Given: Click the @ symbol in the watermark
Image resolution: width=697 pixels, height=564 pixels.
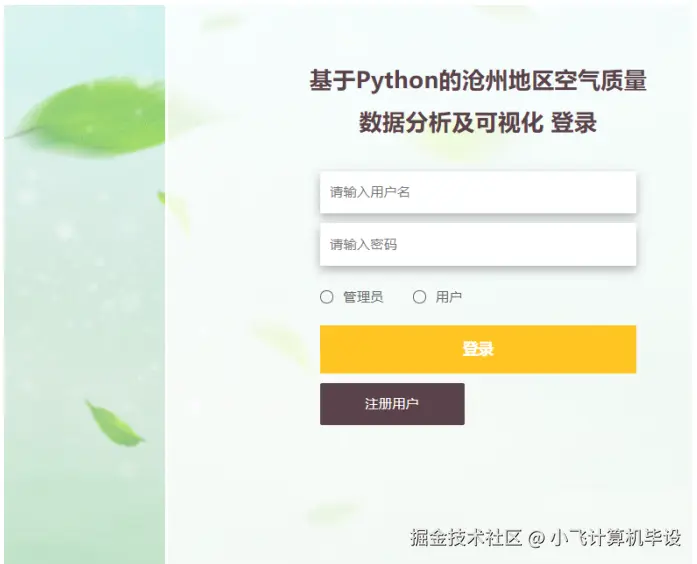Looking at the screenshot, I should [x=537, y=538].
